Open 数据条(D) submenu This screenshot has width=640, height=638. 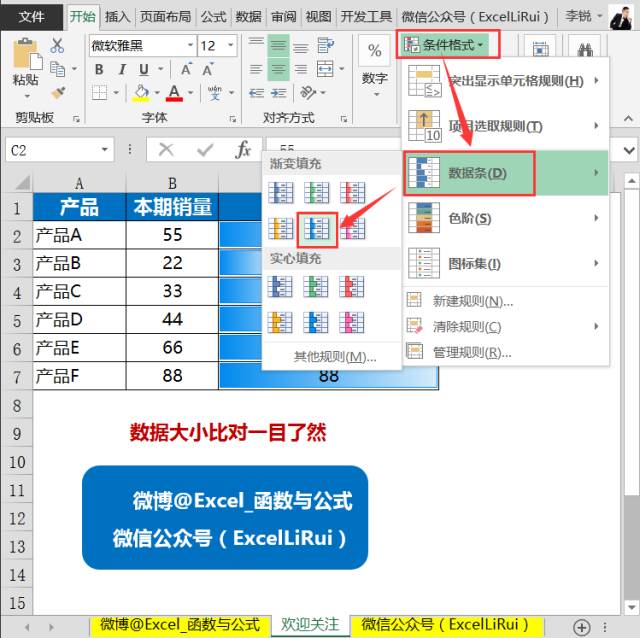coord(505,173)
